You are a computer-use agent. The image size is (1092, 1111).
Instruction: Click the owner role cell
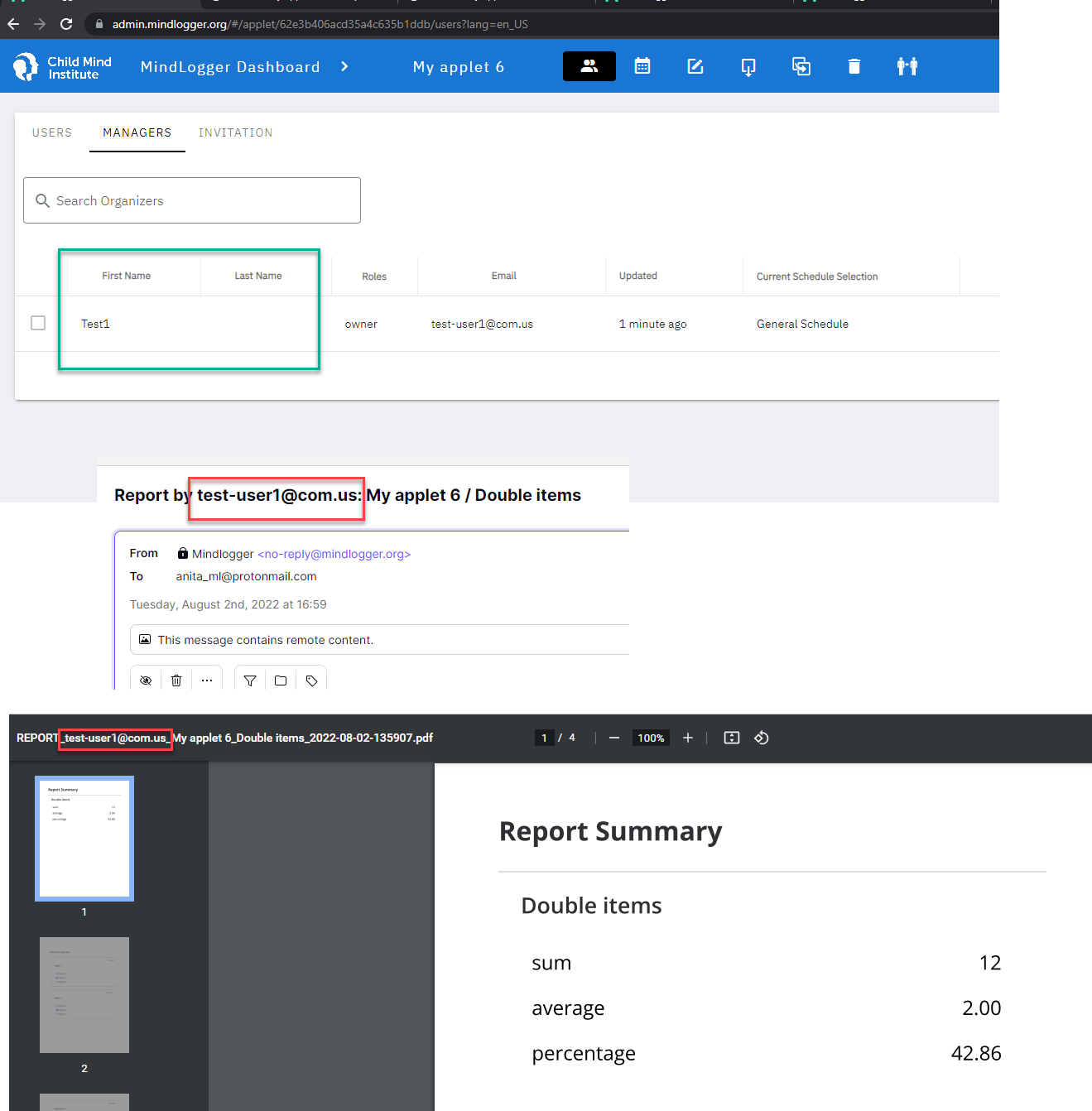click(361, 324)
